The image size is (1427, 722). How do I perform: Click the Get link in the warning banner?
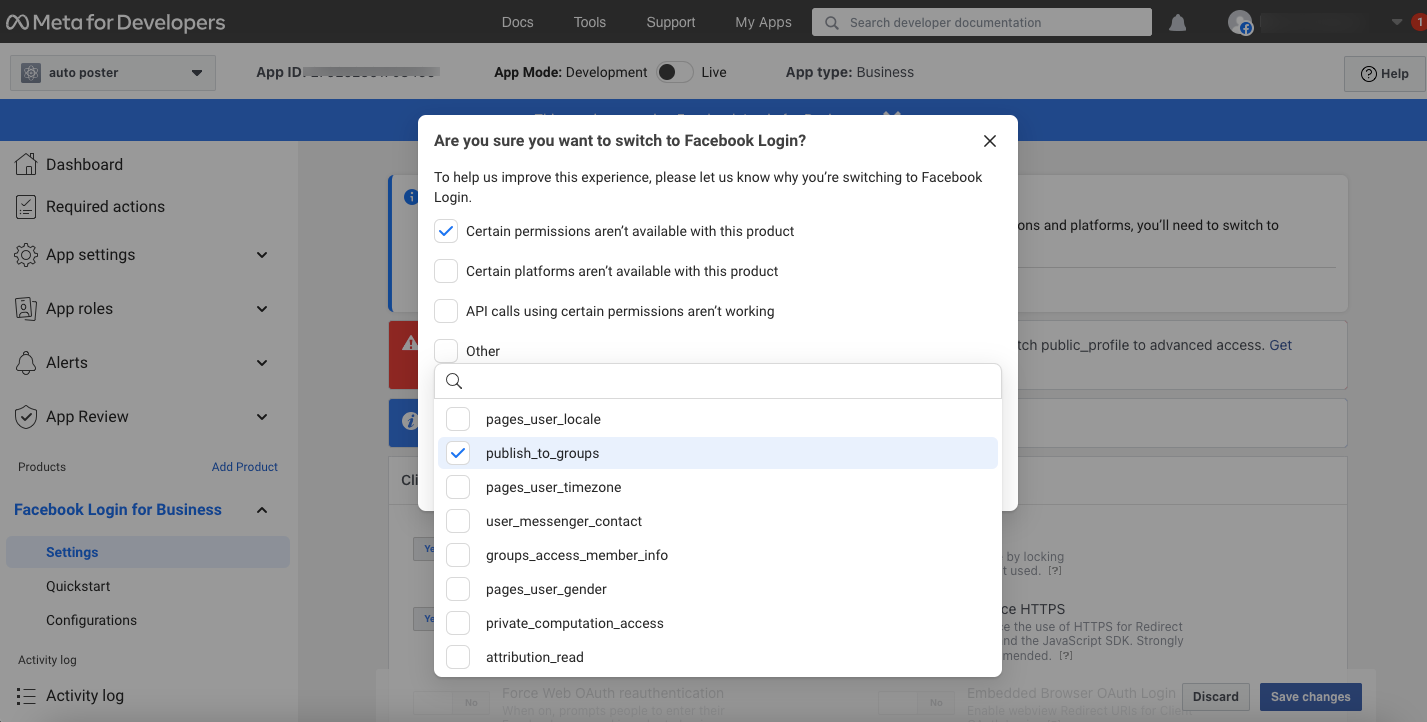click(1281, 345)
